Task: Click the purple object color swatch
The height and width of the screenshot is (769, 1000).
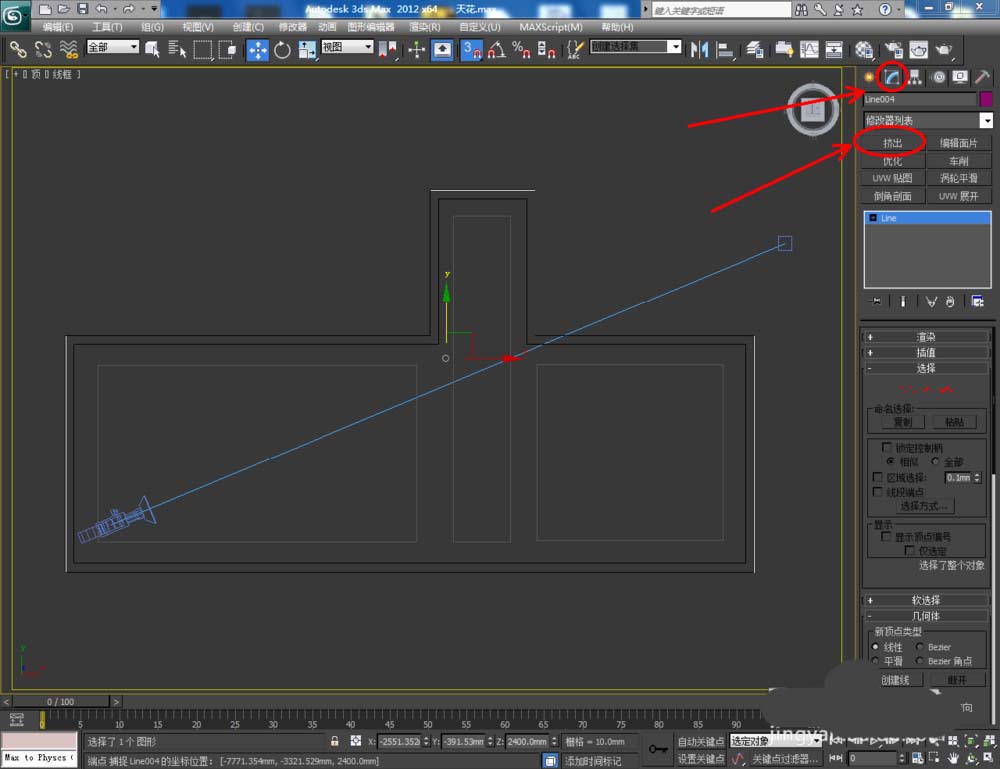Action: (x=986, y=99)
